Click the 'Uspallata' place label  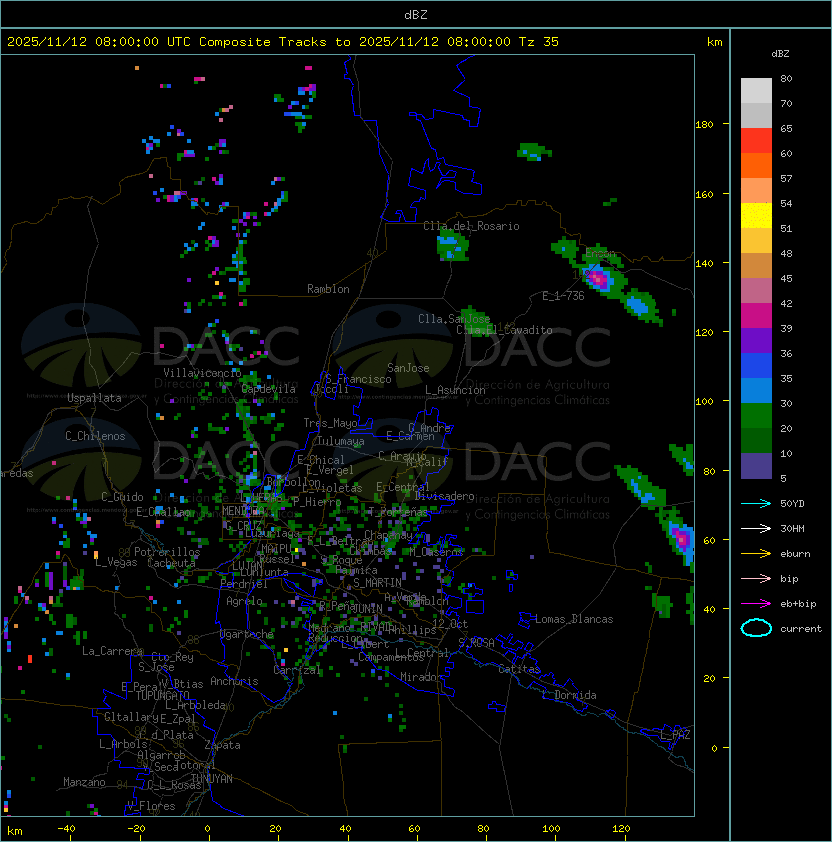94,398
